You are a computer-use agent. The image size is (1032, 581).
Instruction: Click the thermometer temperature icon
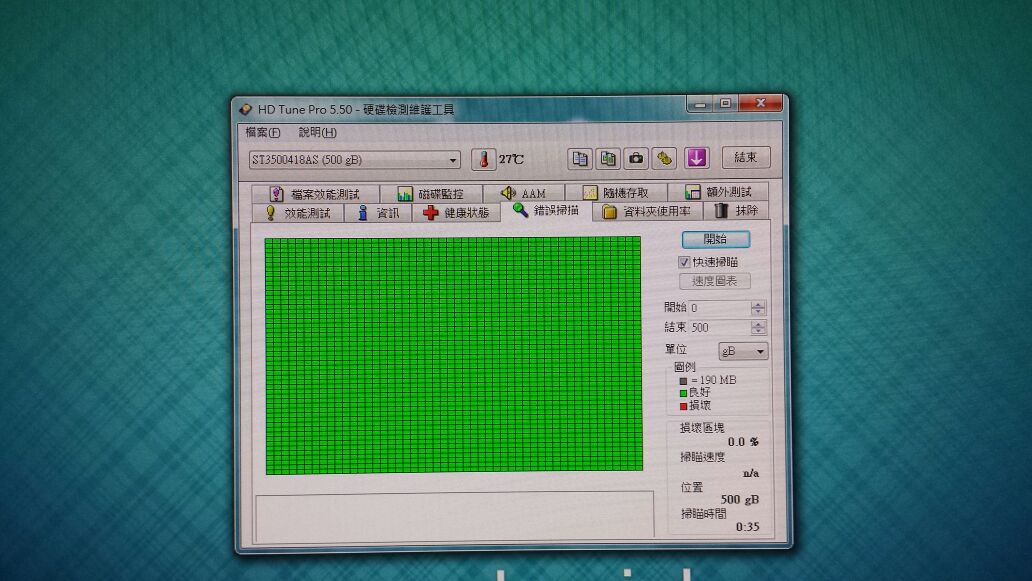coord(484,159)
